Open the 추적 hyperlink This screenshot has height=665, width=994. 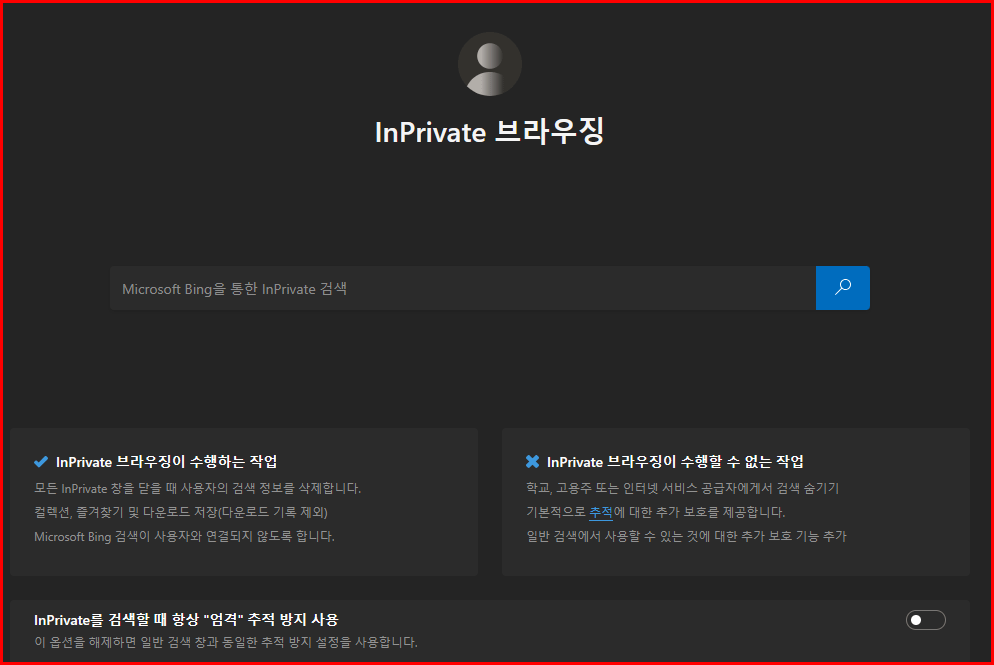click(601, 512)
